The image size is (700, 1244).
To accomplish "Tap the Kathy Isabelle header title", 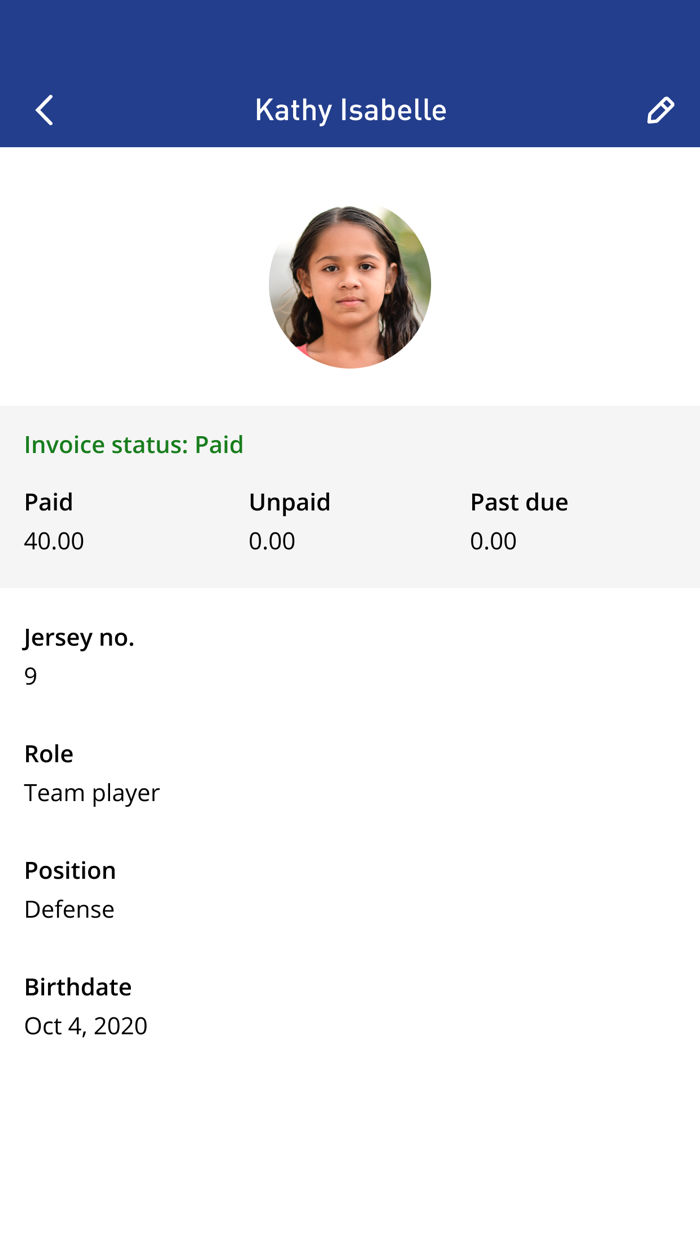I will (350, 110).
